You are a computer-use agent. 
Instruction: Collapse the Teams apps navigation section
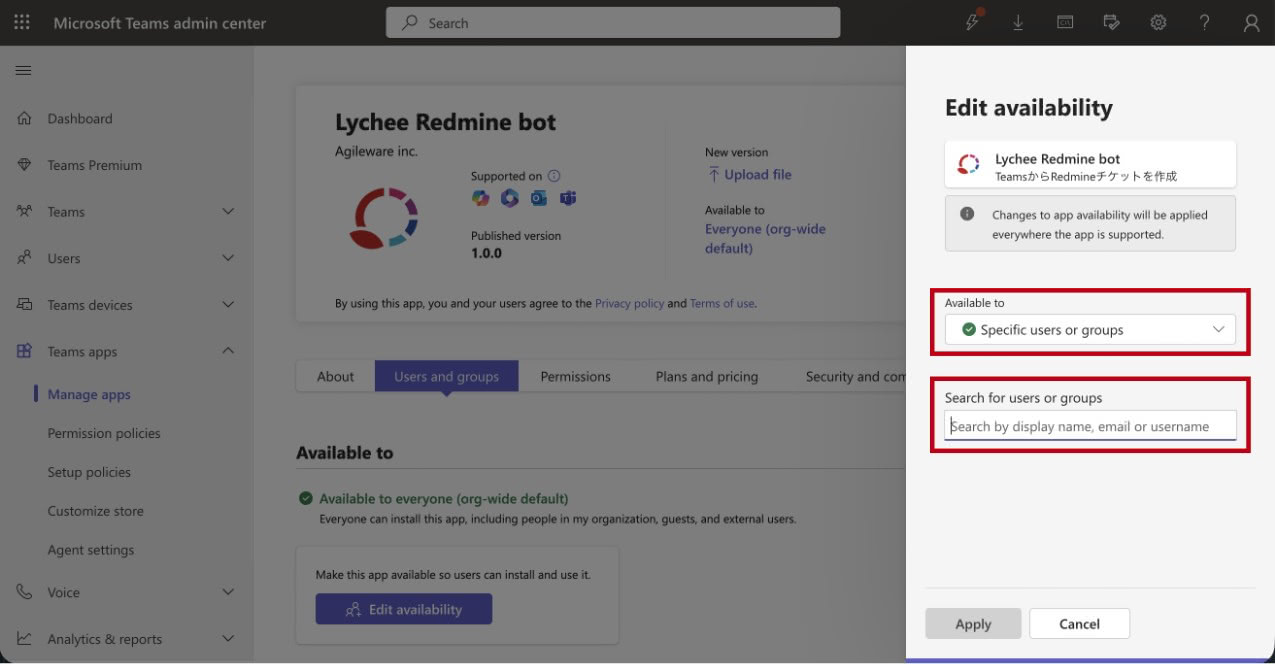tap(228, 351)
